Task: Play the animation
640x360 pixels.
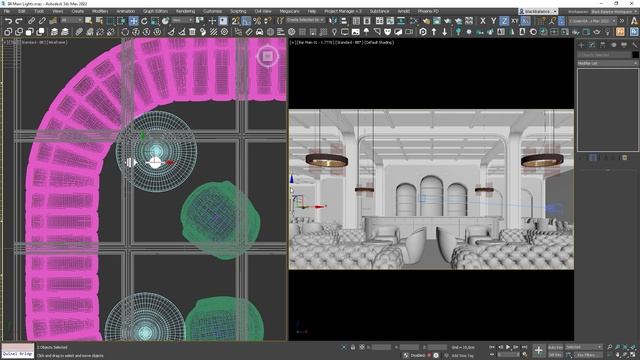Action: [508, 347]
